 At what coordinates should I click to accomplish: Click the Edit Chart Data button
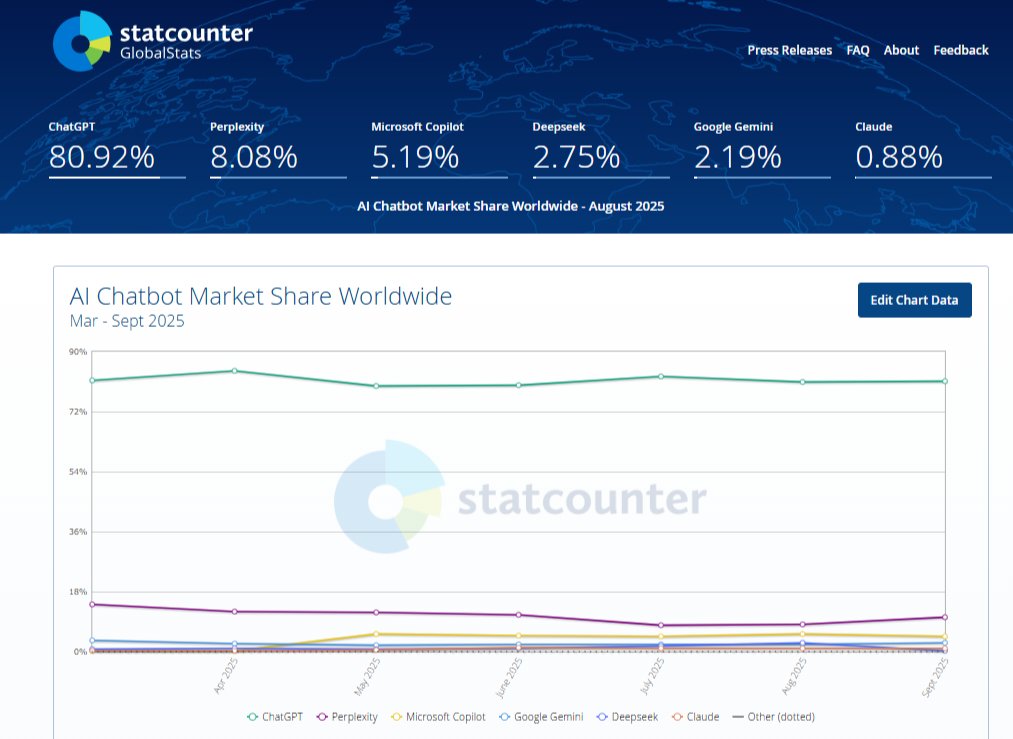click(914, 299)
